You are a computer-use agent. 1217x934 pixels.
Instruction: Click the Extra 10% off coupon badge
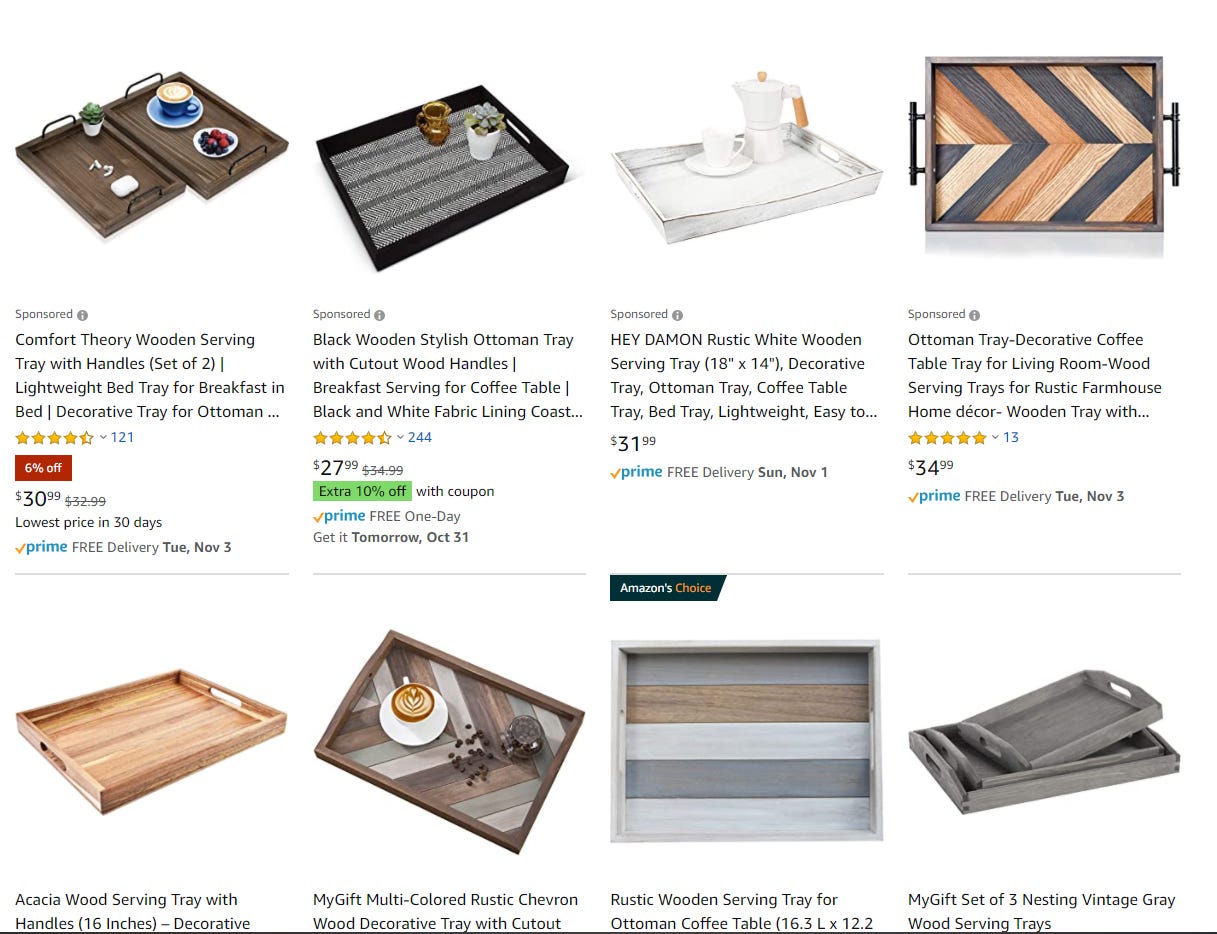[362, 491]
